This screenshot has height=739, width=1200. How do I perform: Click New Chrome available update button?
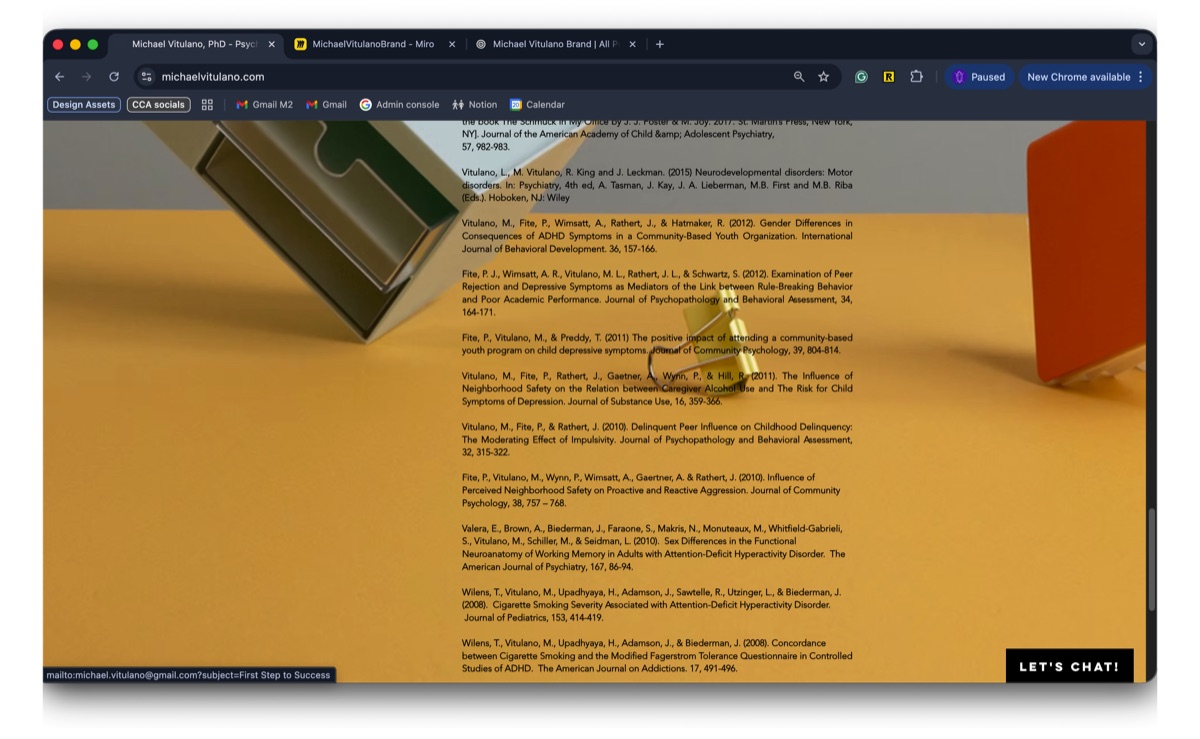[x=1078, y=77]
